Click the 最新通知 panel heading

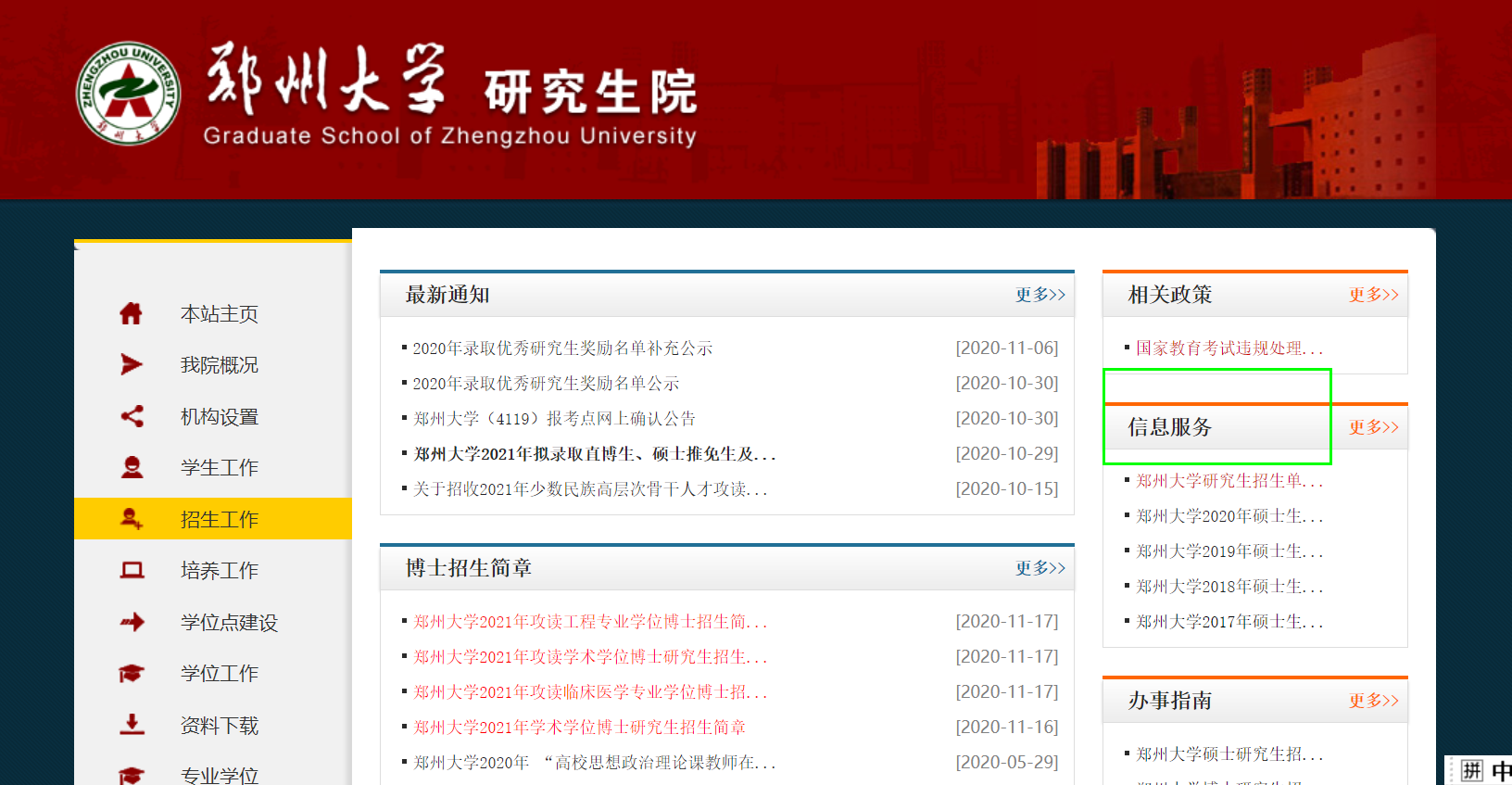click(x=447, y=295)
